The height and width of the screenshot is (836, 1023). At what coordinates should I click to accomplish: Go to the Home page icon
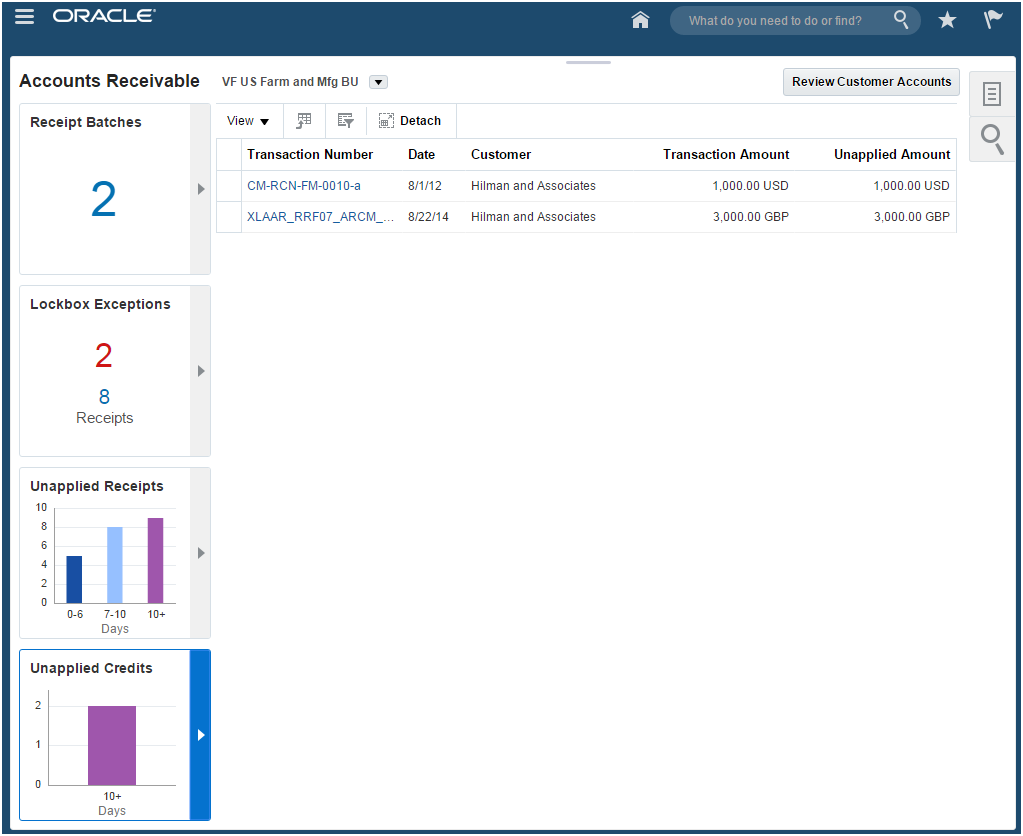click(640, 20)
